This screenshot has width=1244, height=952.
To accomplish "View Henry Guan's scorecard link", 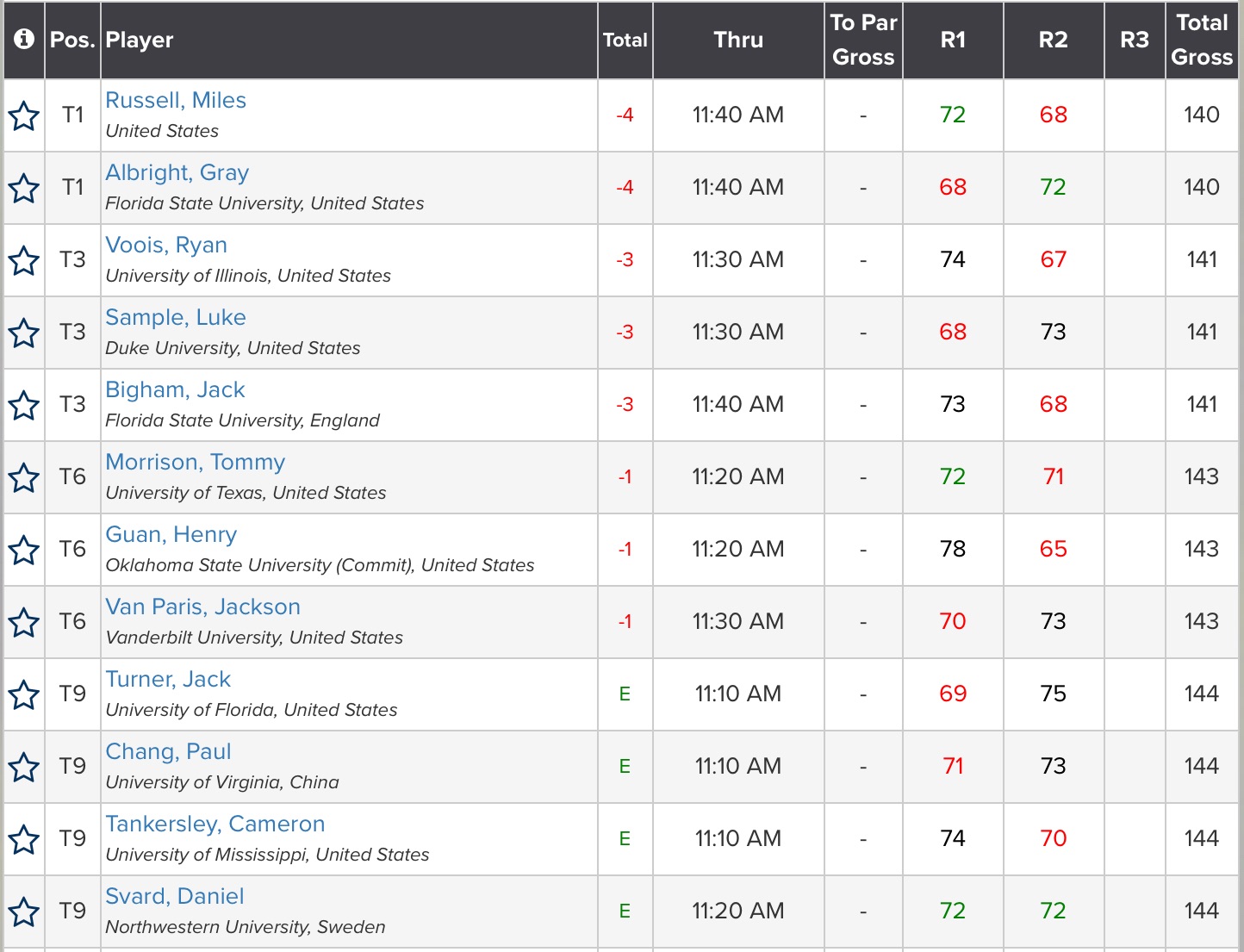I will 171,535.
